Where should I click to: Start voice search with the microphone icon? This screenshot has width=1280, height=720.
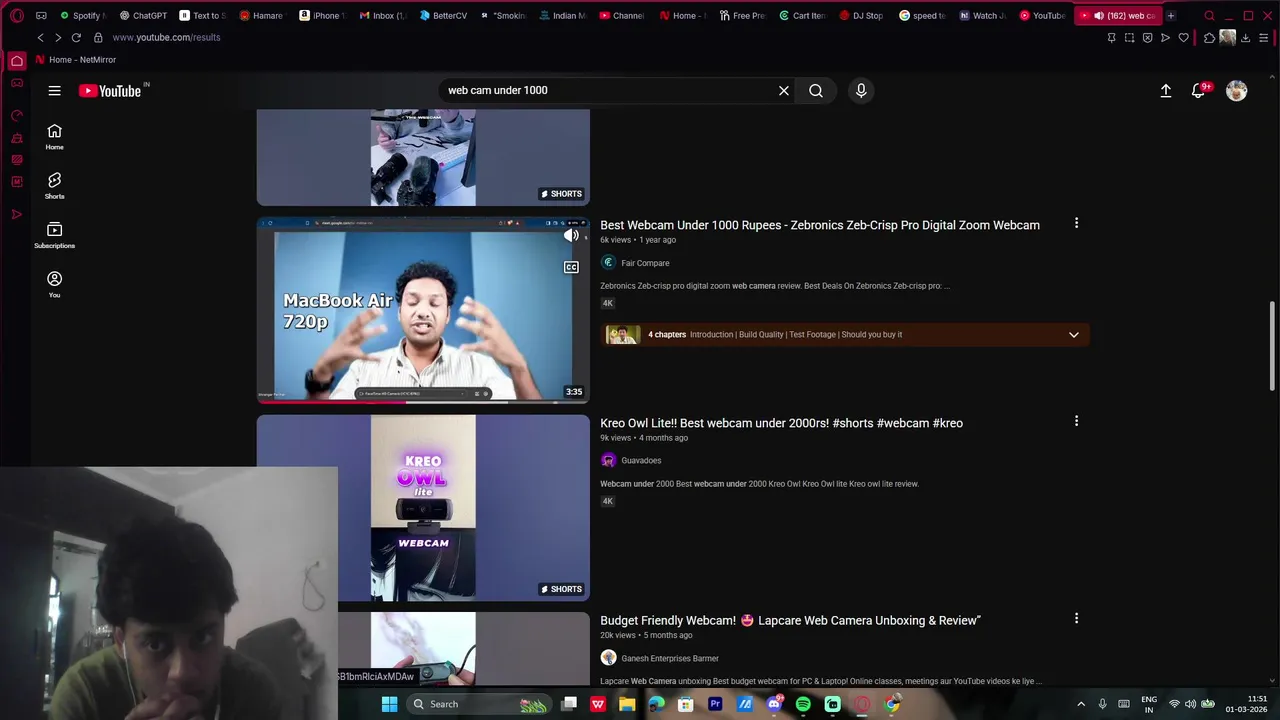pos(861,90)
